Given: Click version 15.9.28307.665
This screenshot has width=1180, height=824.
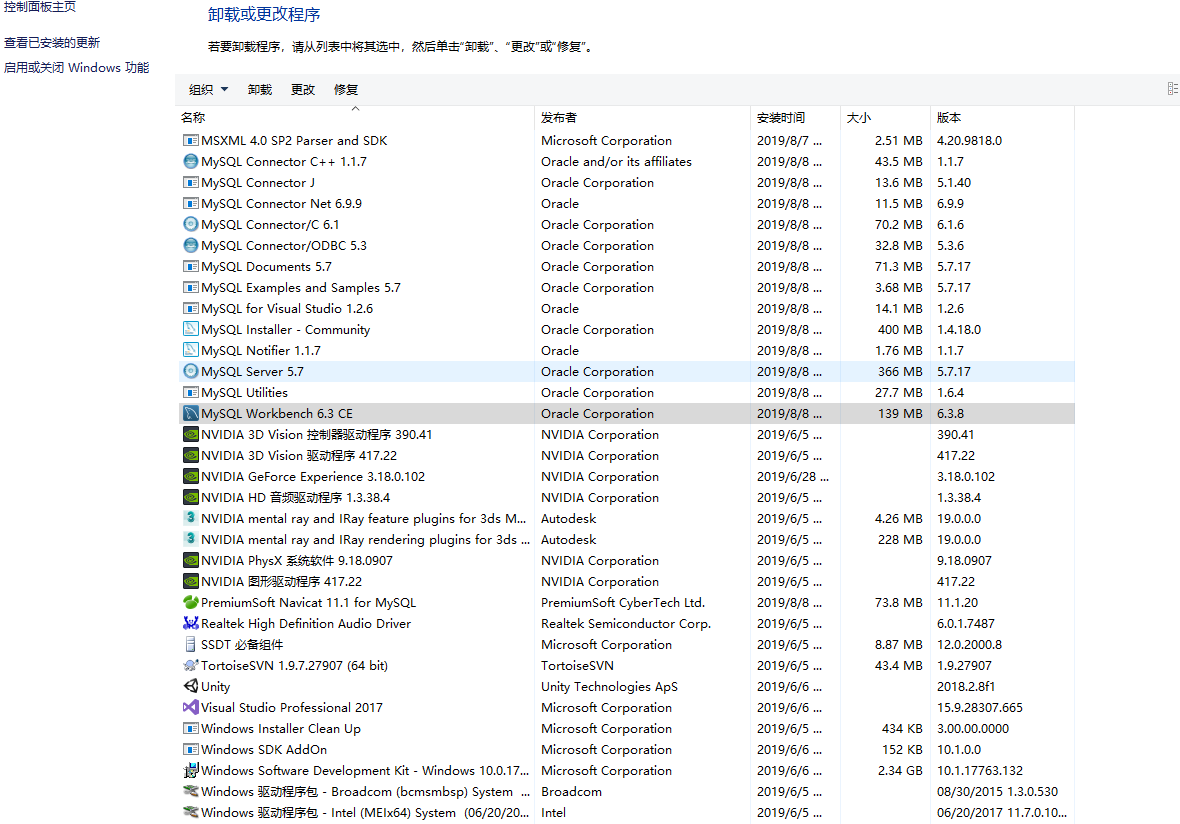Looking at the screenshot, I should tap(979, 707).
